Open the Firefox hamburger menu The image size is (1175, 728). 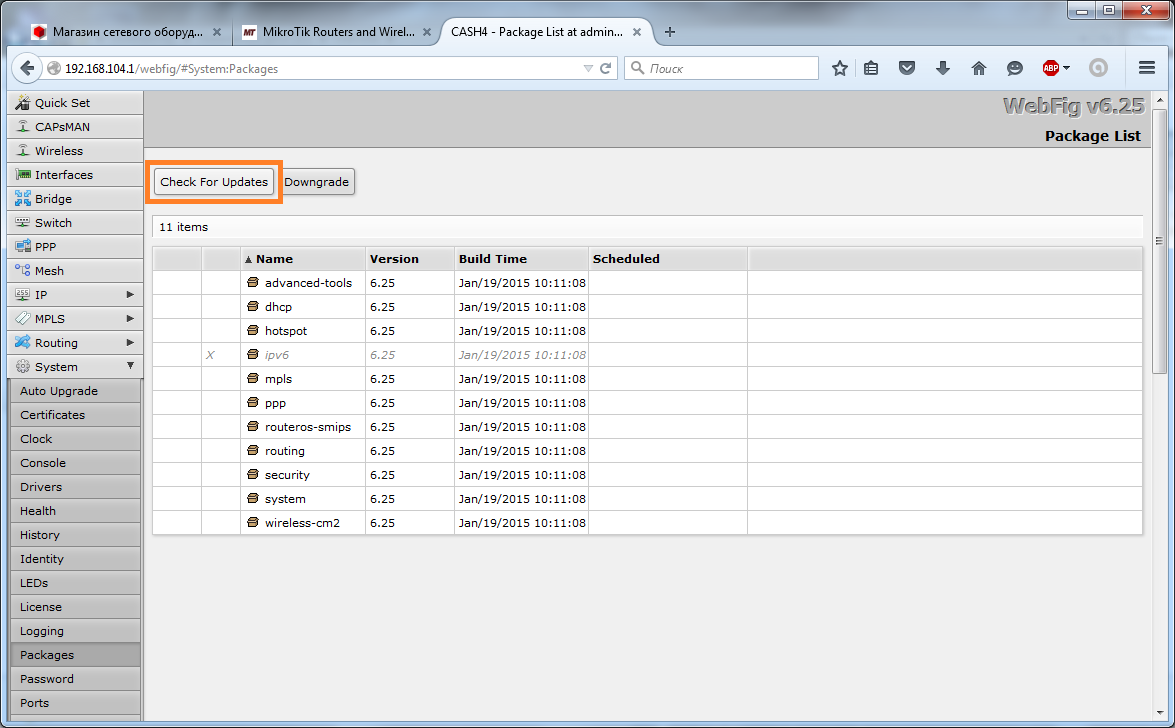pyautogui.click(x=1147, y=68)
